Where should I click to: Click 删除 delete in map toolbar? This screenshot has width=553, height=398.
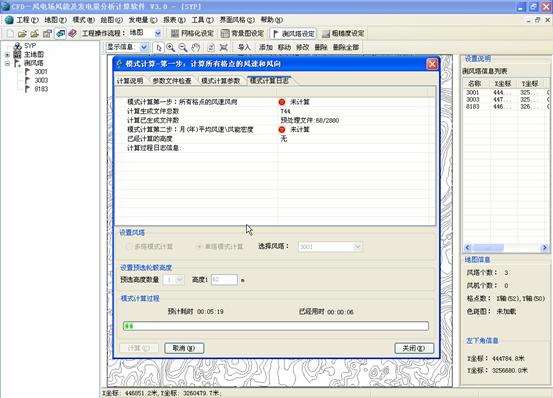pos(321,47)
